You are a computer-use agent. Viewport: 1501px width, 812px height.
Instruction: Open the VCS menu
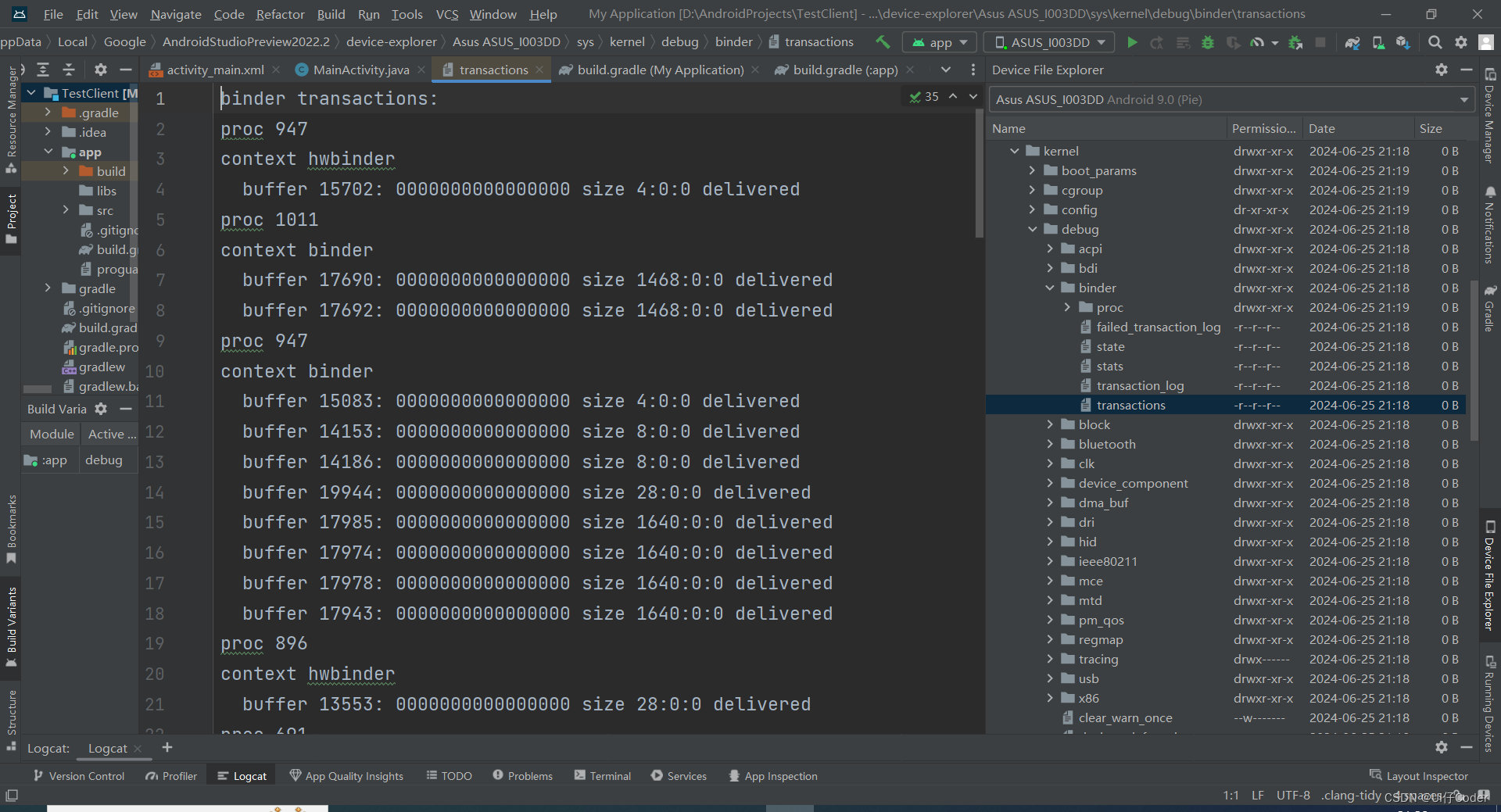click(447, 14)
